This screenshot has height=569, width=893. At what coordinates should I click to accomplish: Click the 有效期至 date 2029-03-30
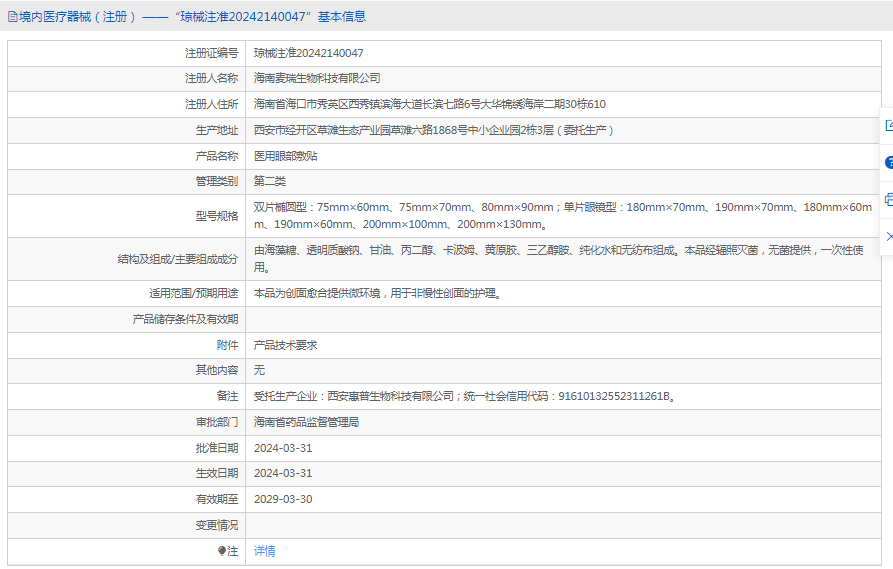pyautogui.click(x=283, y=499)
